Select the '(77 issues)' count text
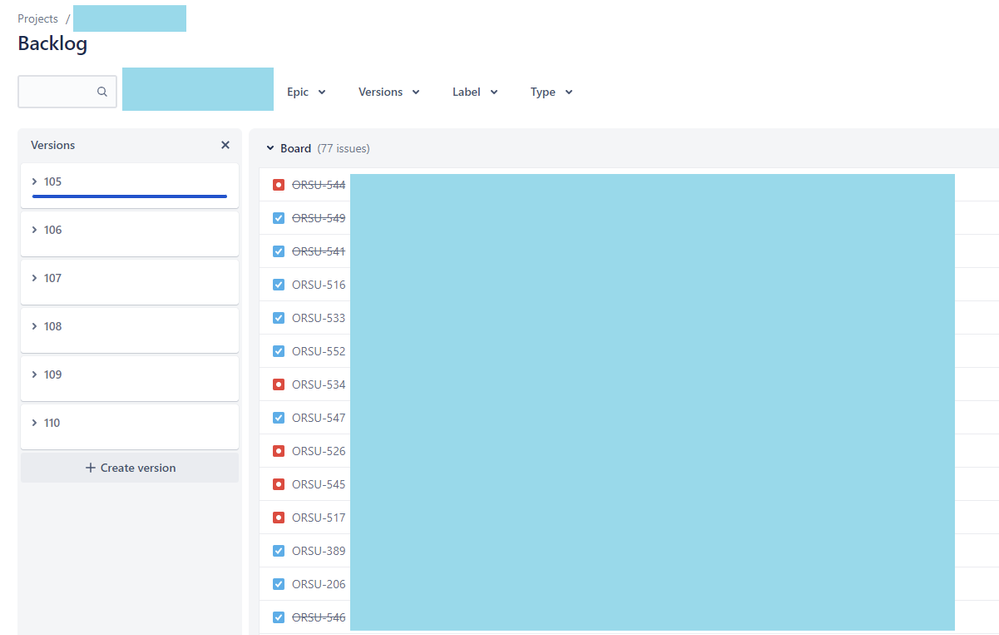This screenshot has width=999, height=635. [343, 148]
